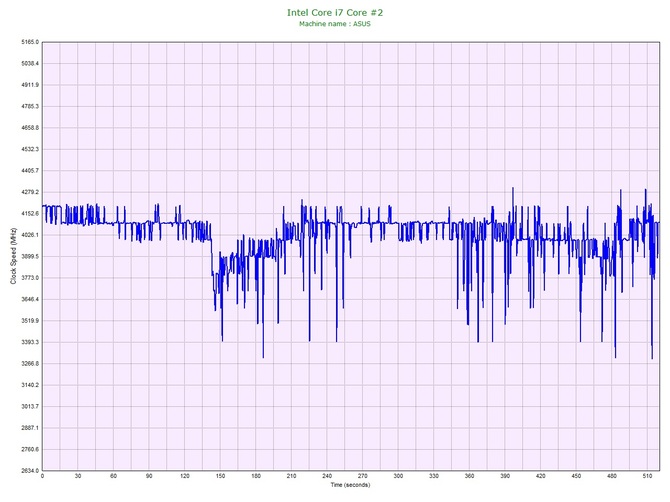670x502 pixels.
Task: Click the x-axis tick label 450
Action: tap(576, 476)
